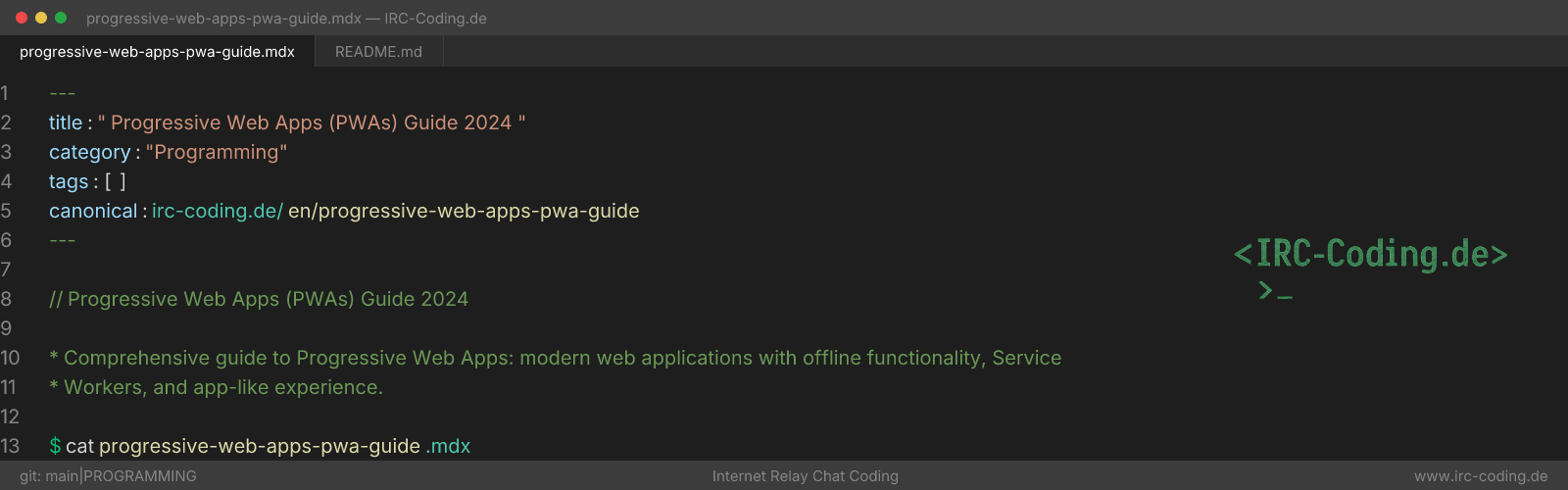The height and width of the screenshot is (490, 1568).
Task: Click the title key on line 2
Action: tap(66, 122)
